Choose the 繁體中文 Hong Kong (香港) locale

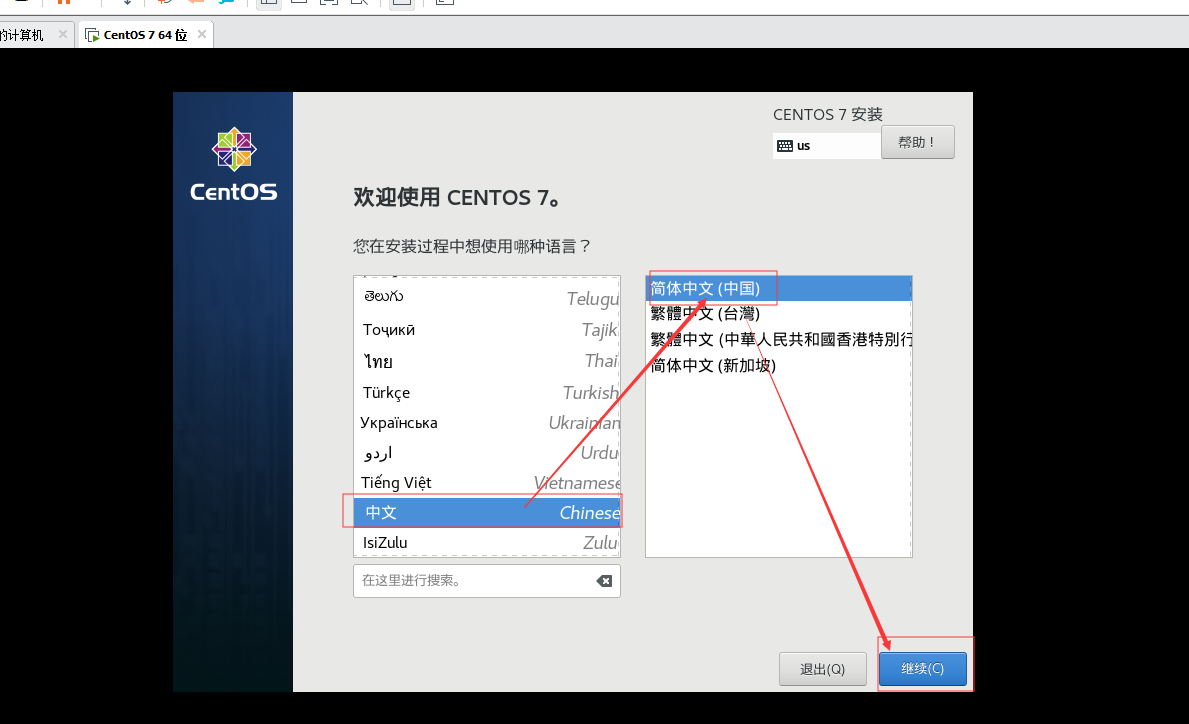(779, 340)
